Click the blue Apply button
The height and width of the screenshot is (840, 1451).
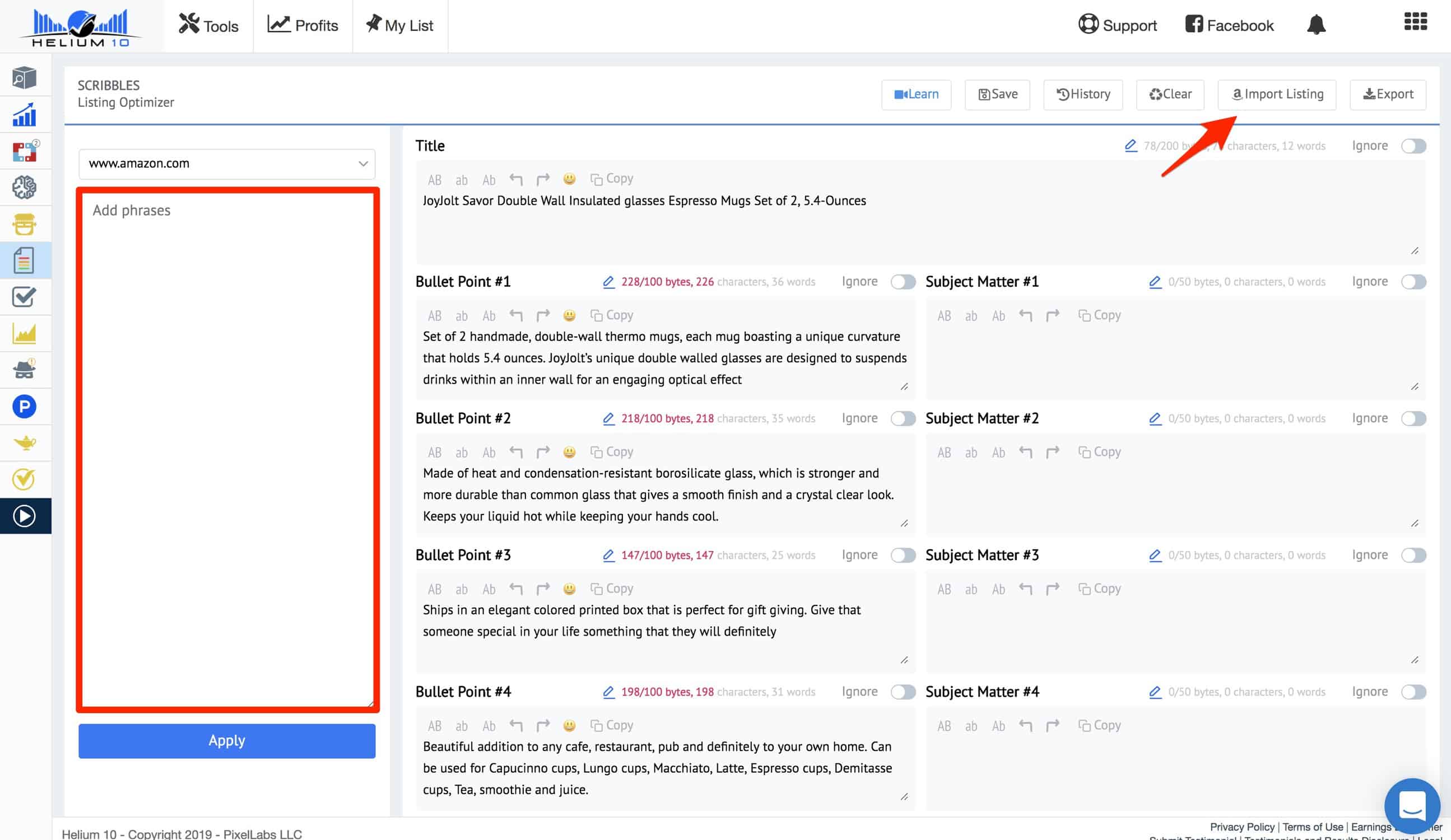tap(227, 741)
